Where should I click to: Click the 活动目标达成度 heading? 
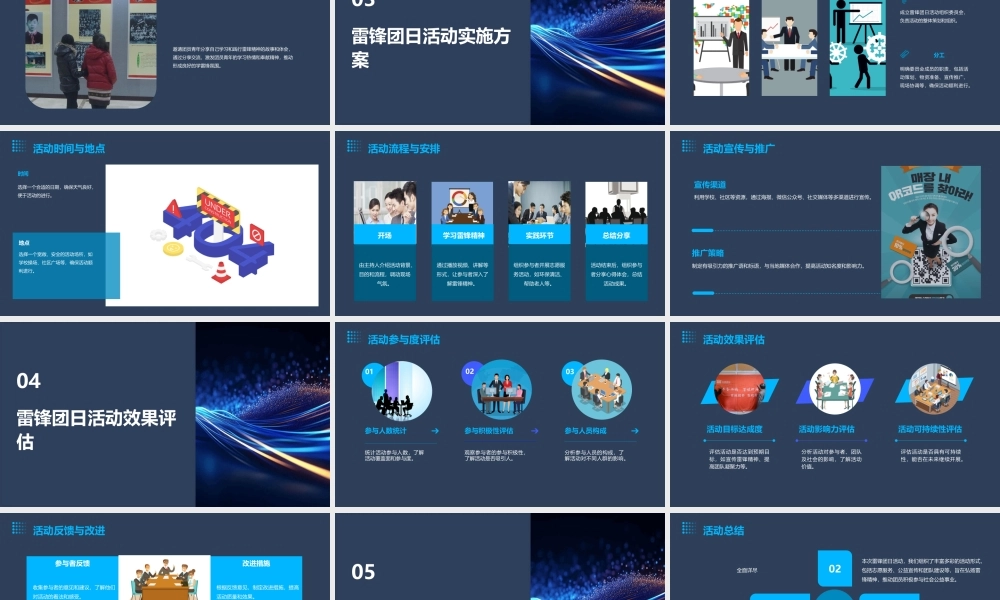coord(735,429)
